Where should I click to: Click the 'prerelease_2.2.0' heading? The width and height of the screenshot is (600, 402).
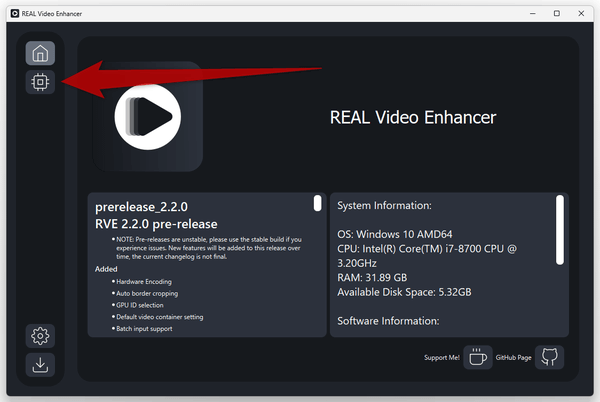pyautogui.click(x=141, y=207)
